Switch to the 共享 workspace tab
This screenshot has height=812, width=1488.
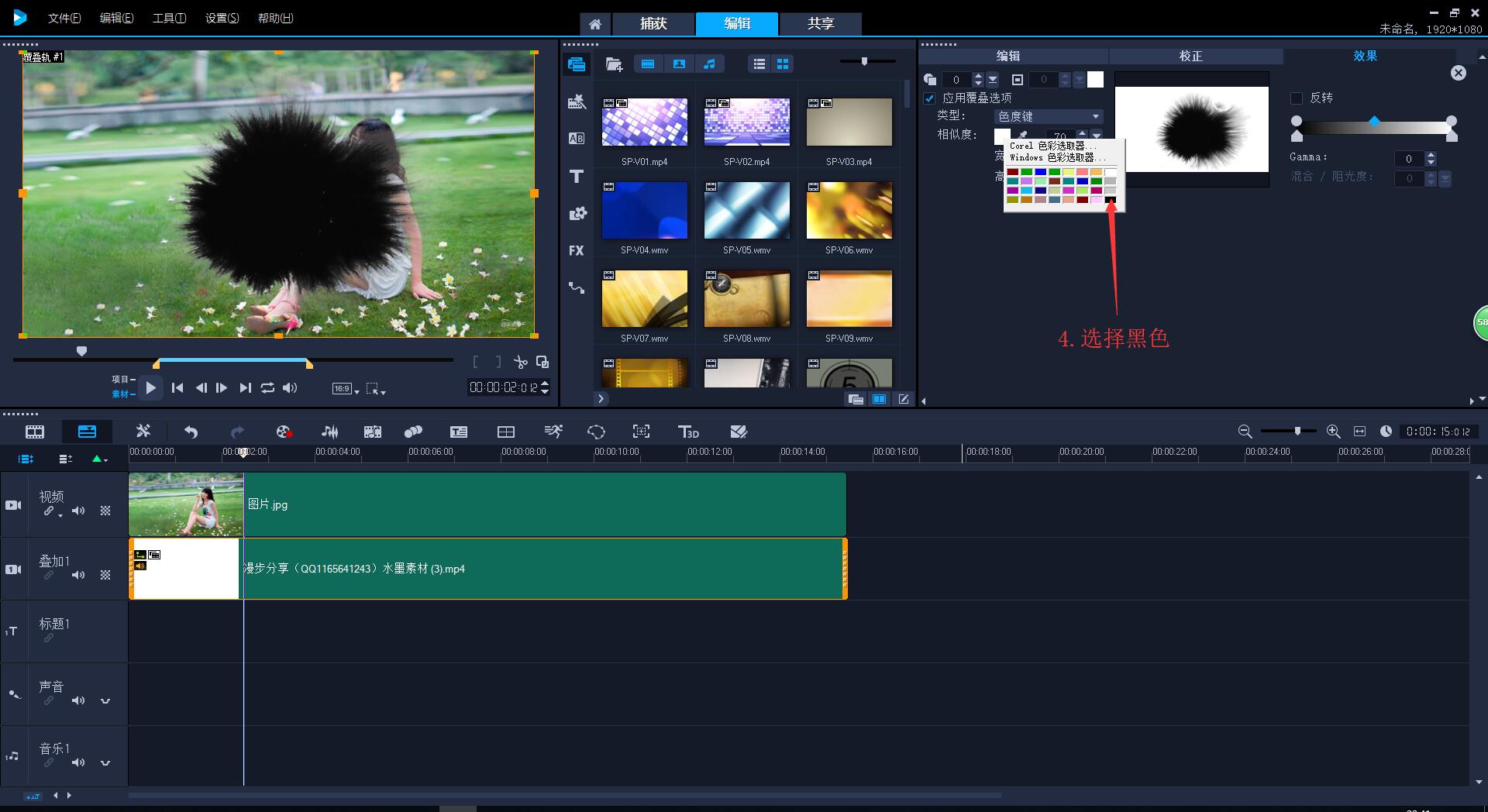821,24
